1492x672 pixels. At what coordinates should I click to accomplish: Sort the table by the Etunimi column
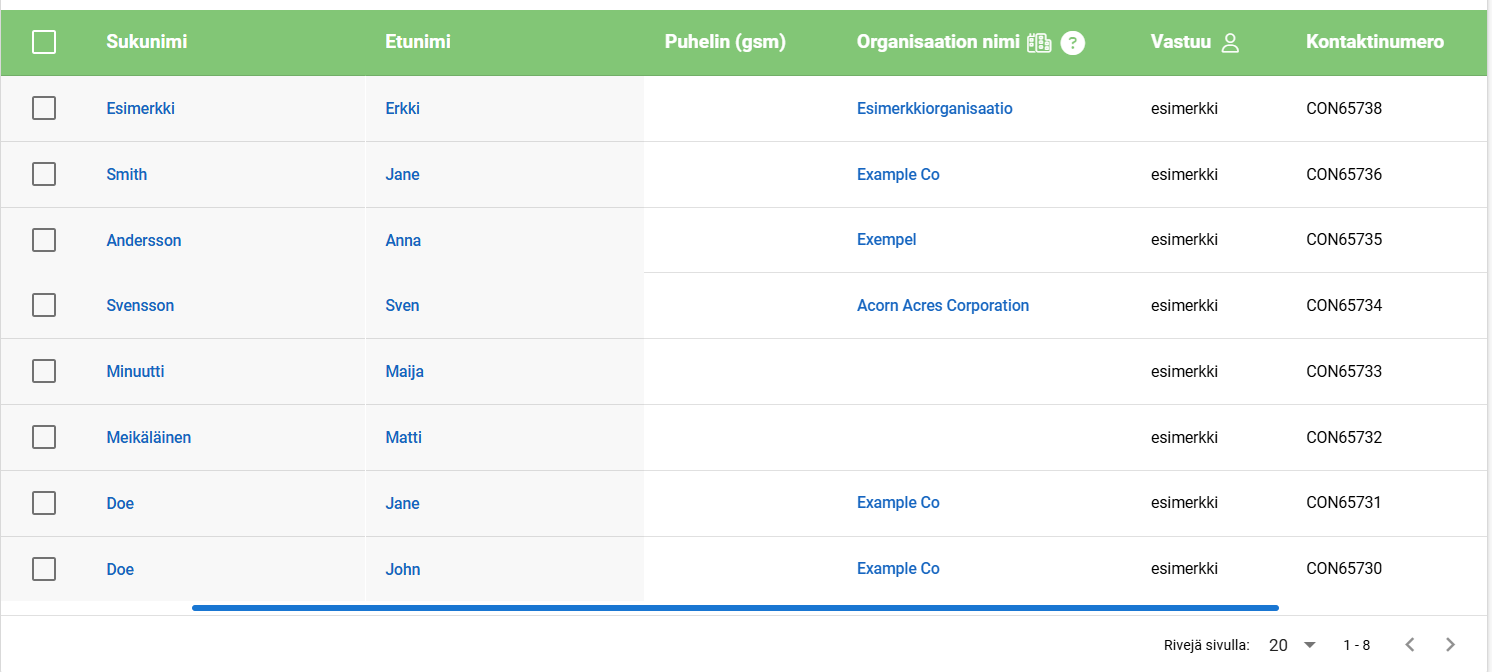418,42
